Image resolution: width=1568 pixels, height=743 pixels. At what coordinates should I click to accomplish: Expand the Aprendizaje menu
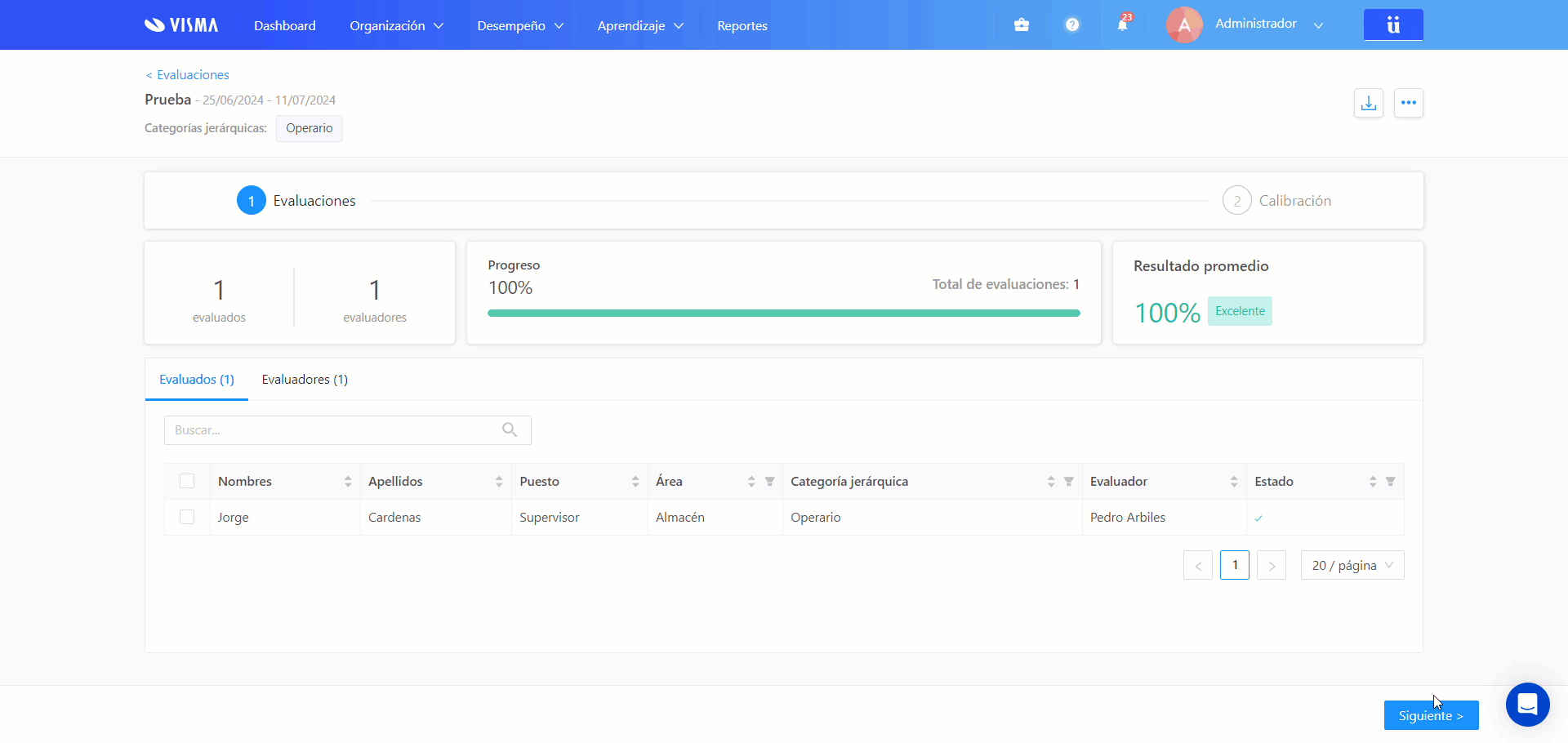coord(640,25)
